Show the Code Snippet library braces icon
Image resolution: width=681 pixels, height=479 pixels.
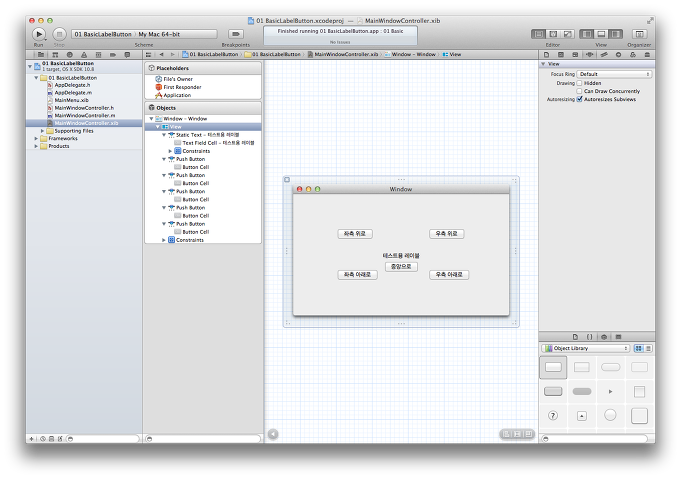(589, 337)
